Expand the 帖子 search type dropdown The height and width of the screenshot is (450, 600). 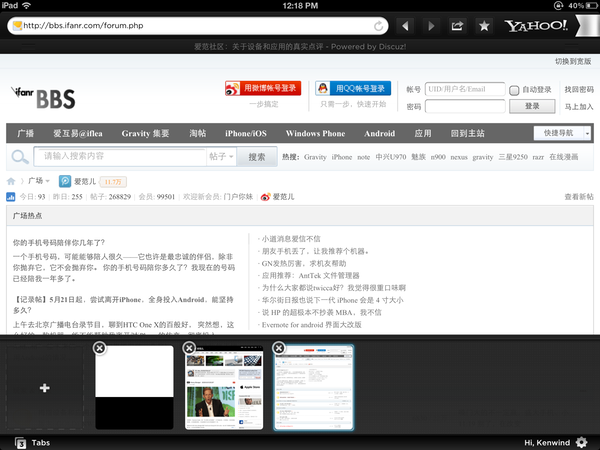[x=221, y=157]
